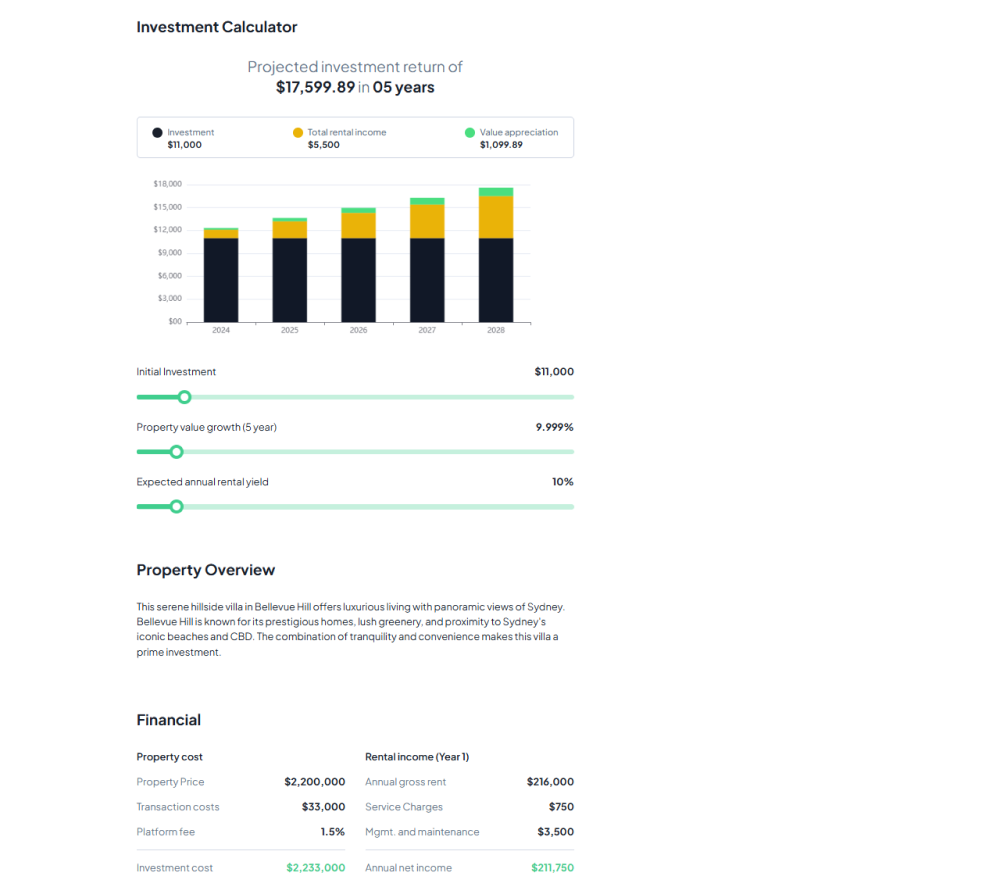Select the 2024 bar's dark investment segment

pos(221,280)
